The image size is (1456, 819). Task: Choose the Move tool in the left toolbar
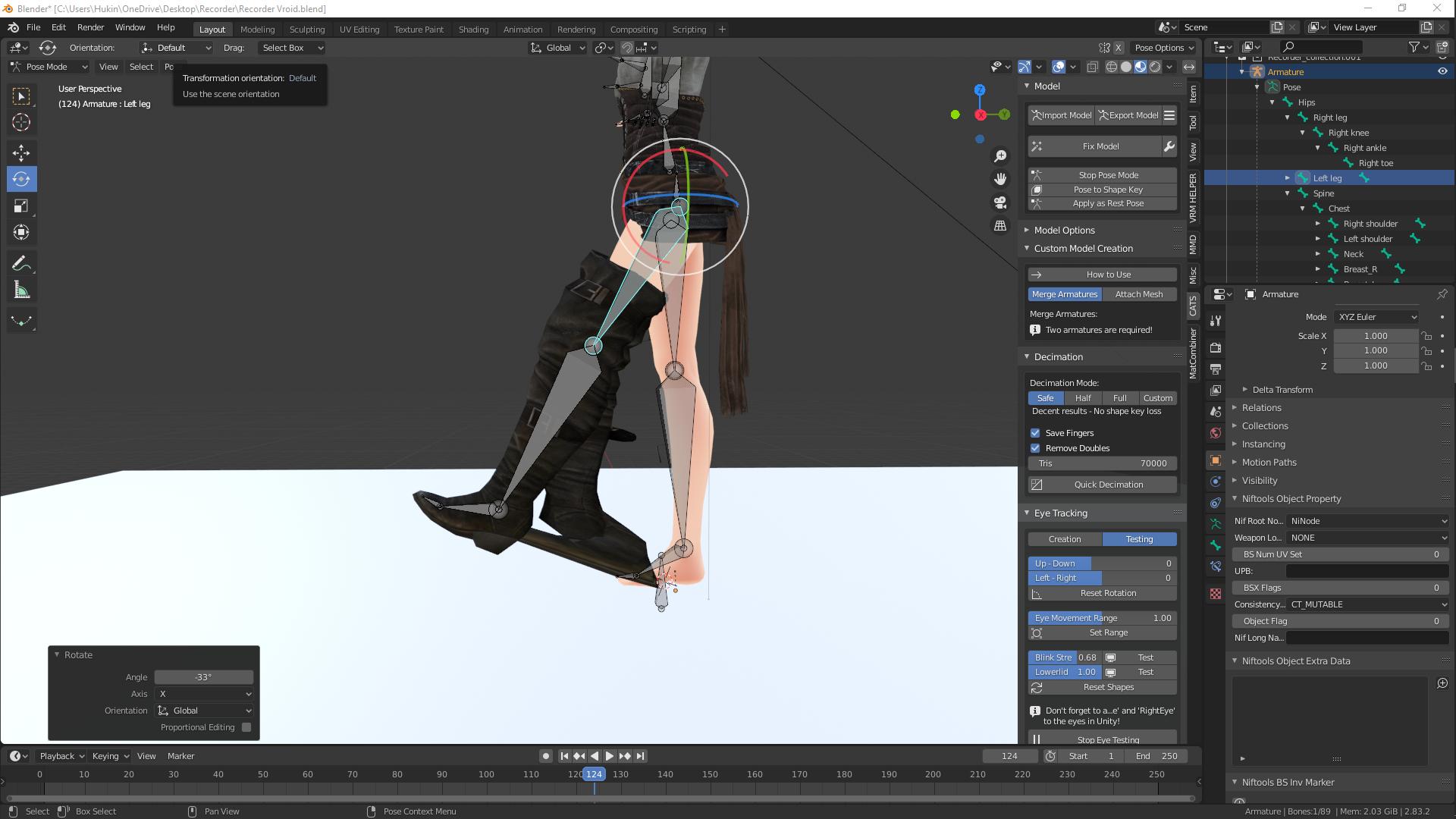pos(21,153)
